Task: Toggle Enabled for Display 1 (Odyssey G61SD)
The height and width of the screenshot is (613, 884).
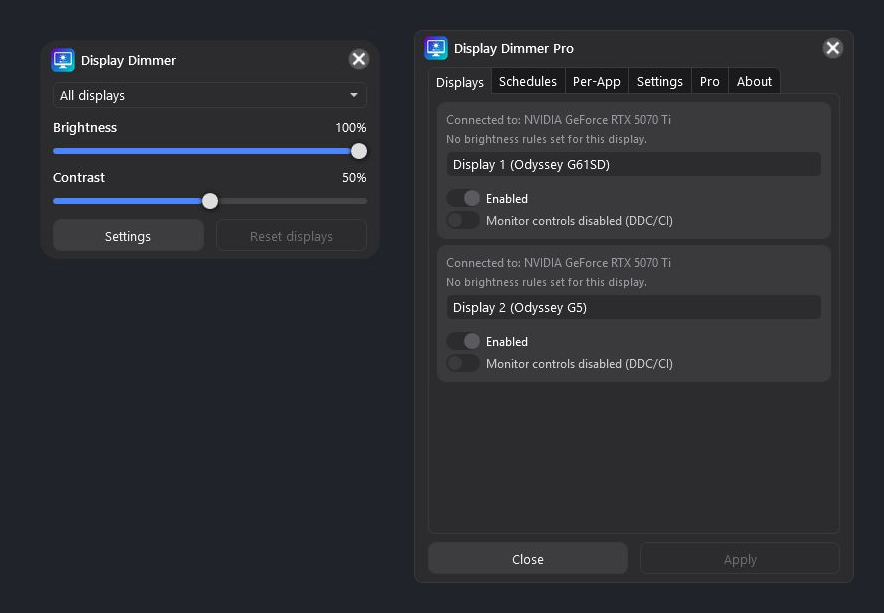Action: (x=463, y=198)
